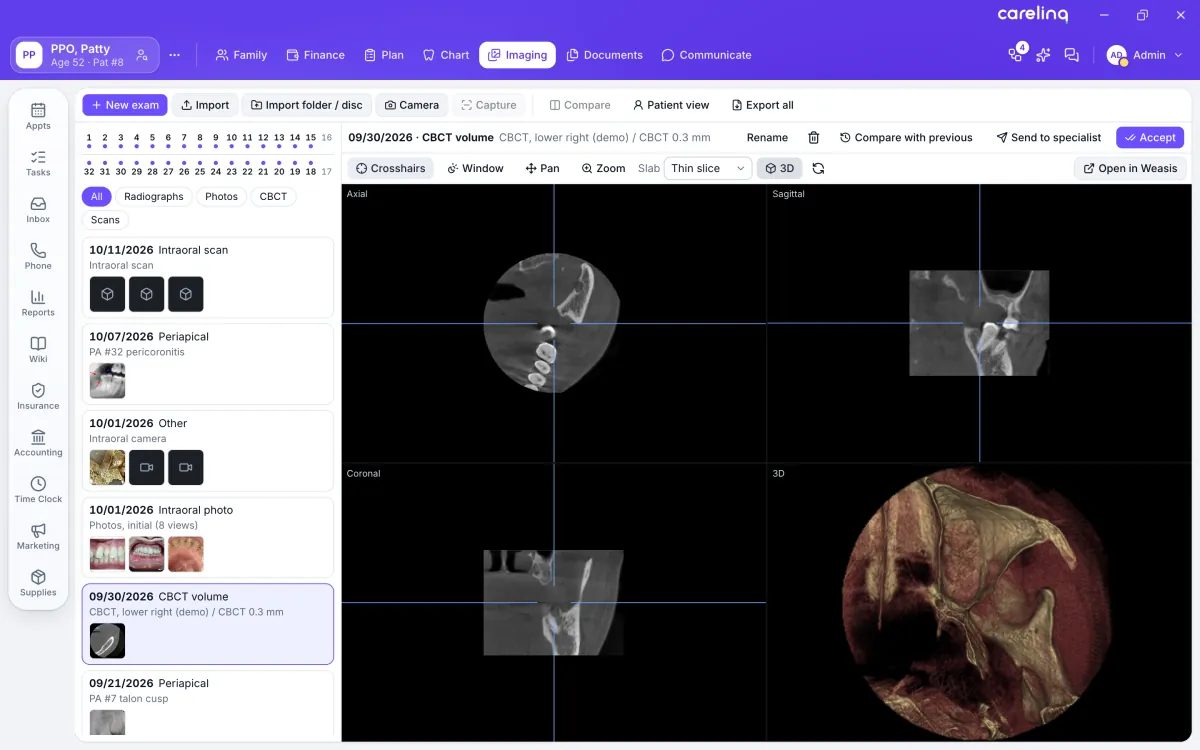Filter exams by CBCT
1200x750 pixels.
(x=273, y=196)
